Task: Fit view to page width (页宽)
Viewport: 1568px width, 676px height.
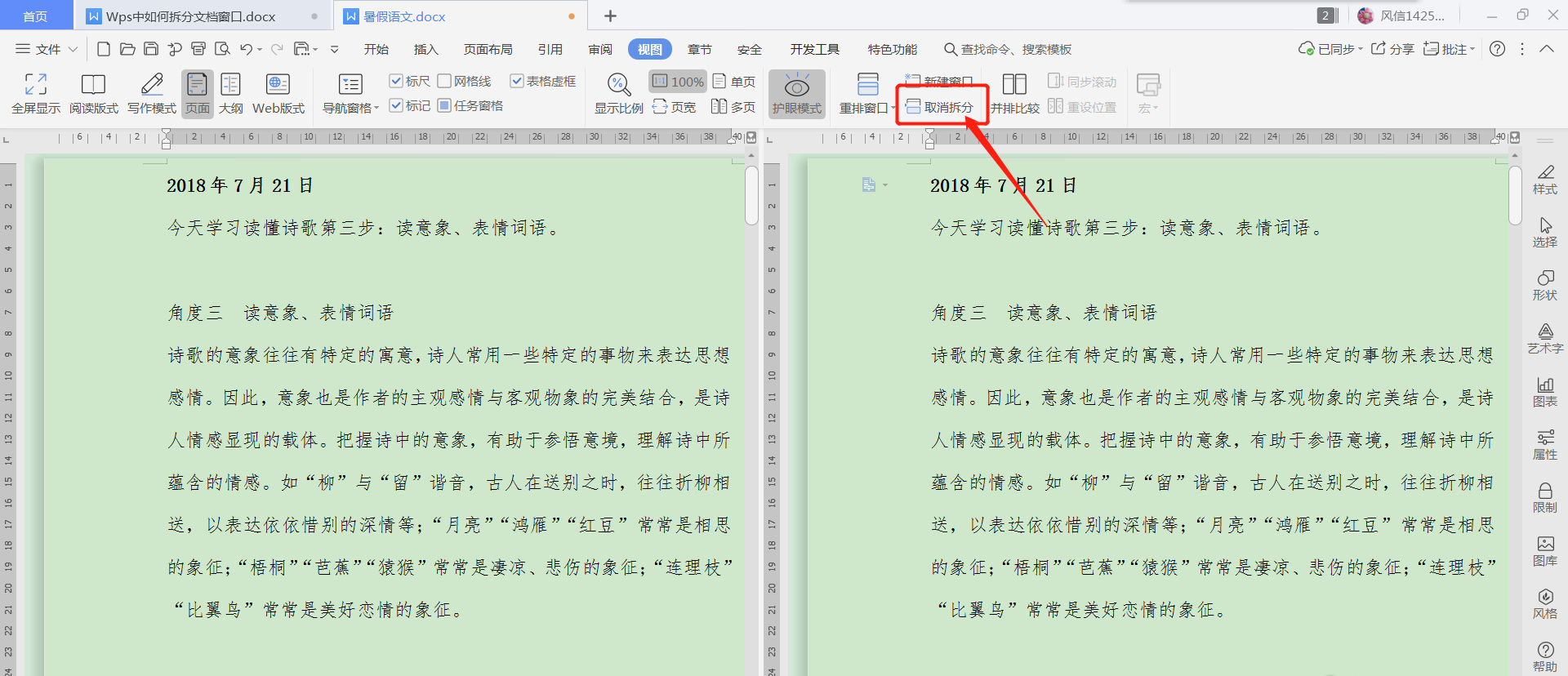Action: tap(675, 107)
